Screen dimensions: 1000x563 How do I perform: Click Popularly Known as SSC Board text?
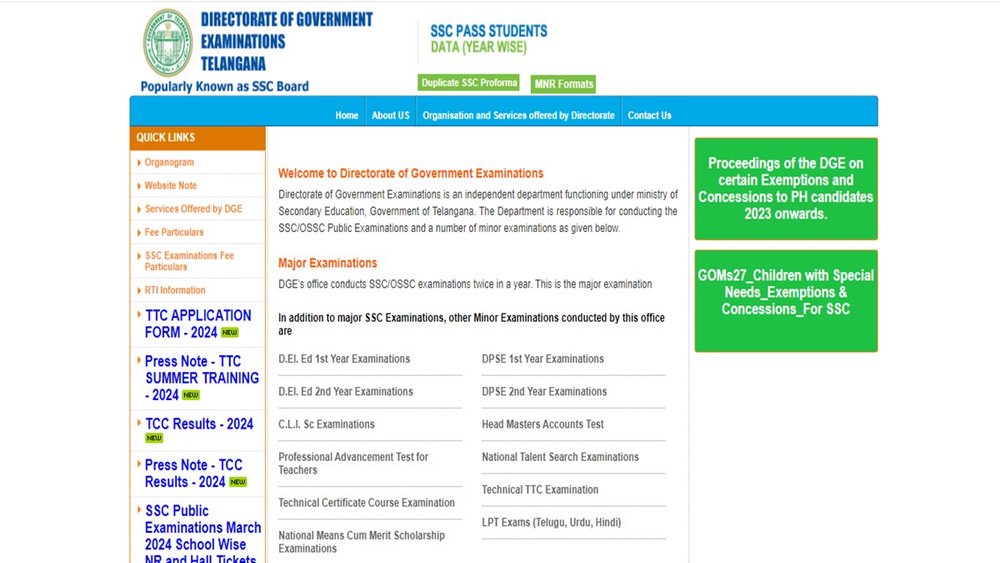click(x=224, y=87)
